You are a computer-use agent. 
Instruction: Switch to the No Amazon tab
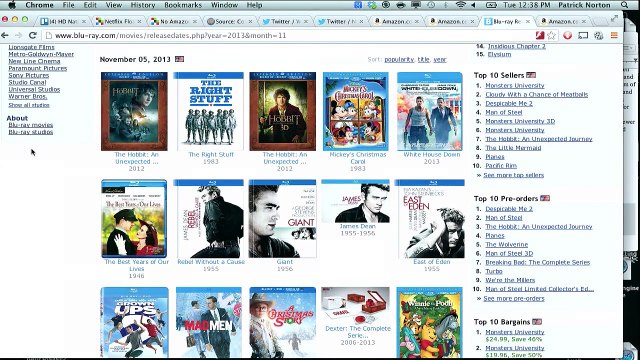click(x=173, y=21)
